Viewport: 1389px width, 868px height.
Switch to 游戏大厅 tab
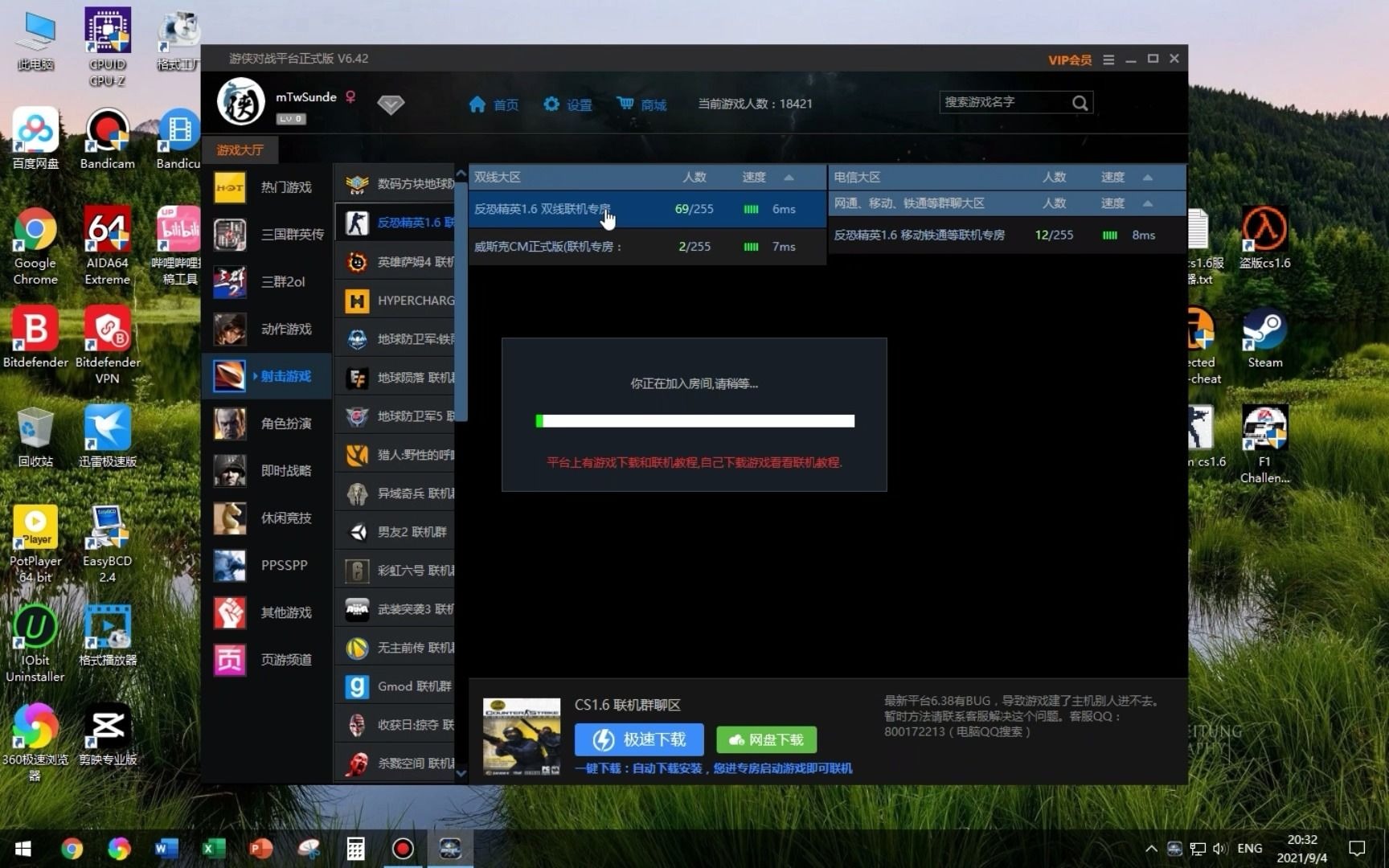click(240, 150)
